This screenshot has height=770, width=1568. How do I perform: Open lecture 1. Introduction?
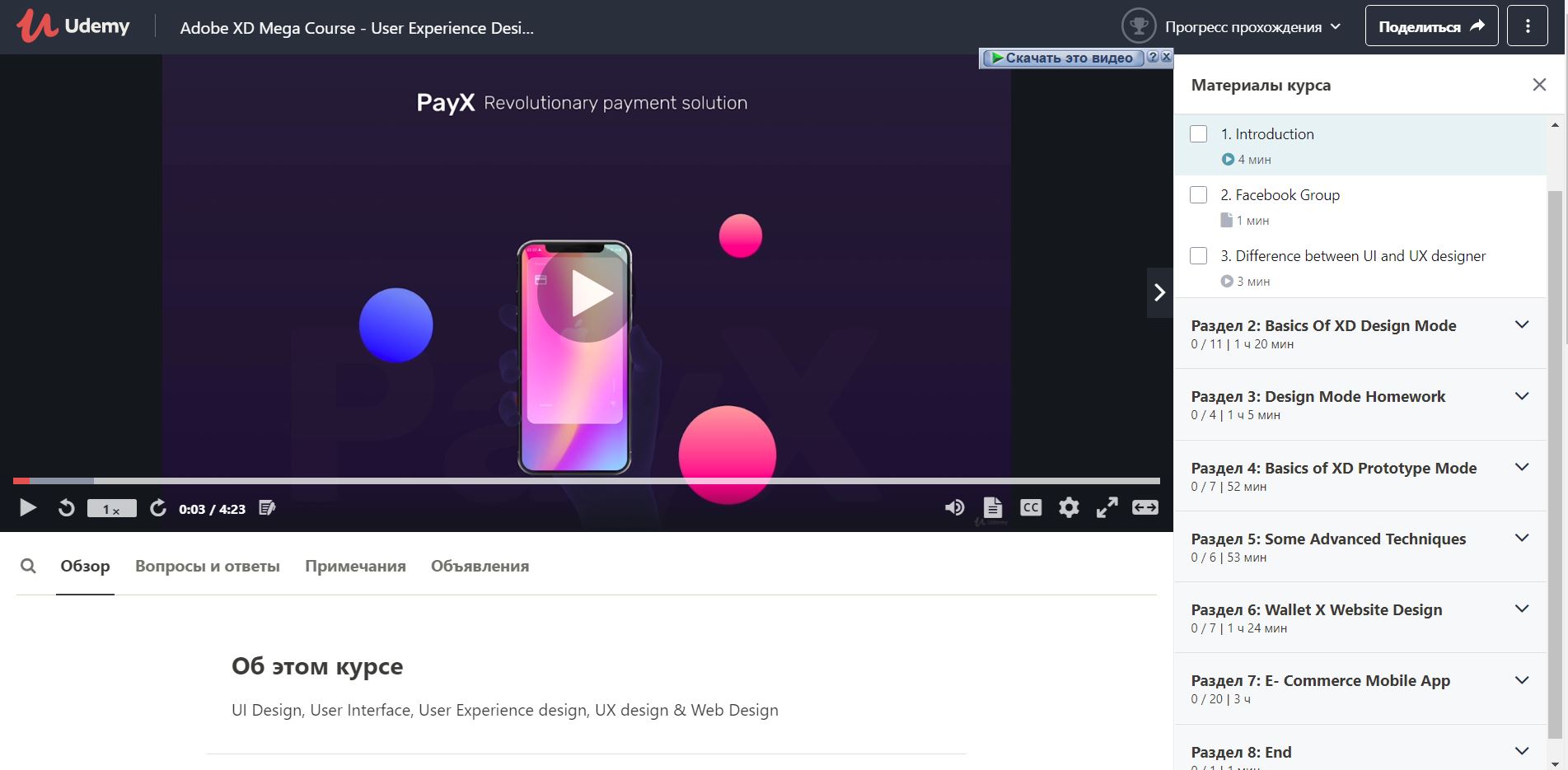pos(1267,134)
